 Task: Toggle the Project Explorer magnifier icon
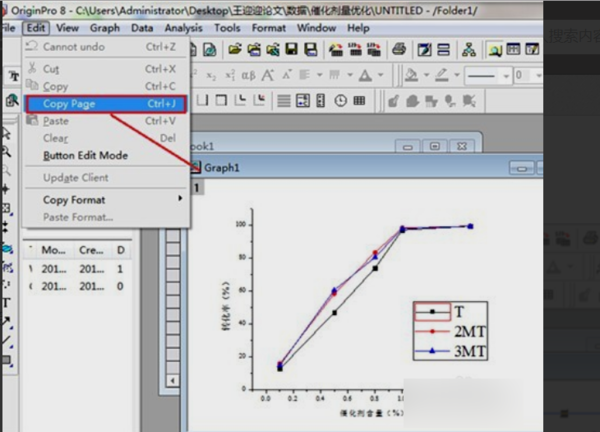(494, 49)
